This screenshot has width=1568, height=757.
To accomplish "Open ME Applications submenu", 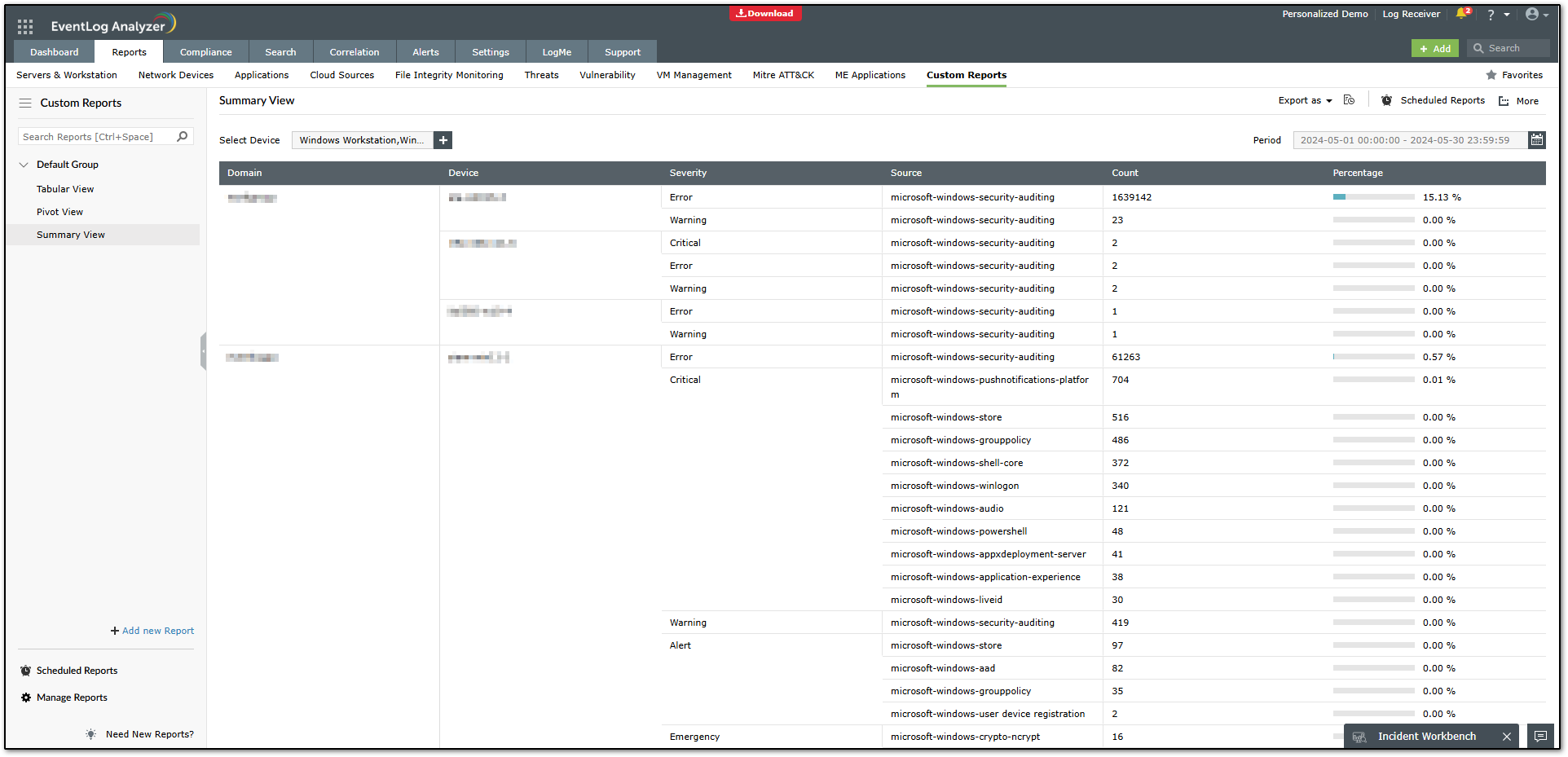I will click(x=870, y=75).
